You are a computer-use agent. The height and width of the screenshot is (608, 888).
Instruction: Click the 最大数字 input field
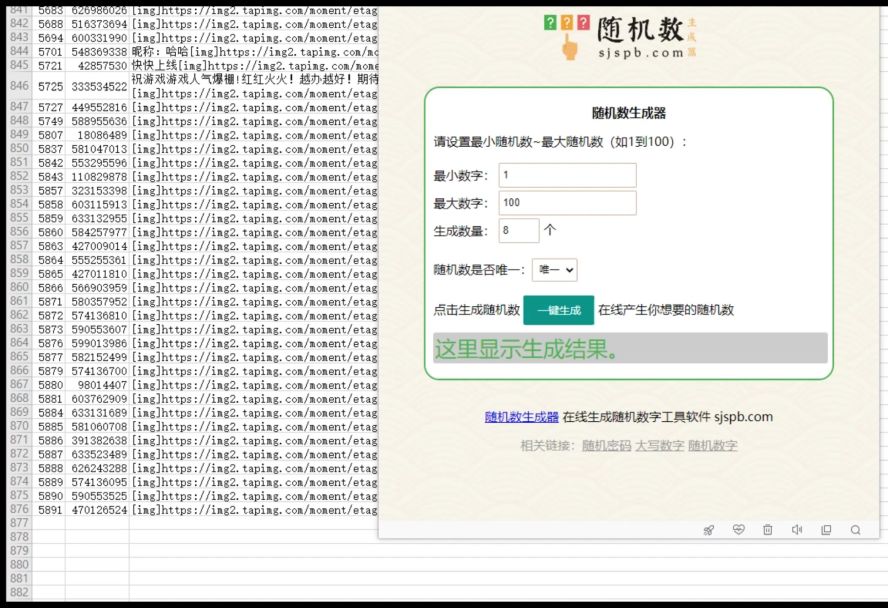click(566, 203)
